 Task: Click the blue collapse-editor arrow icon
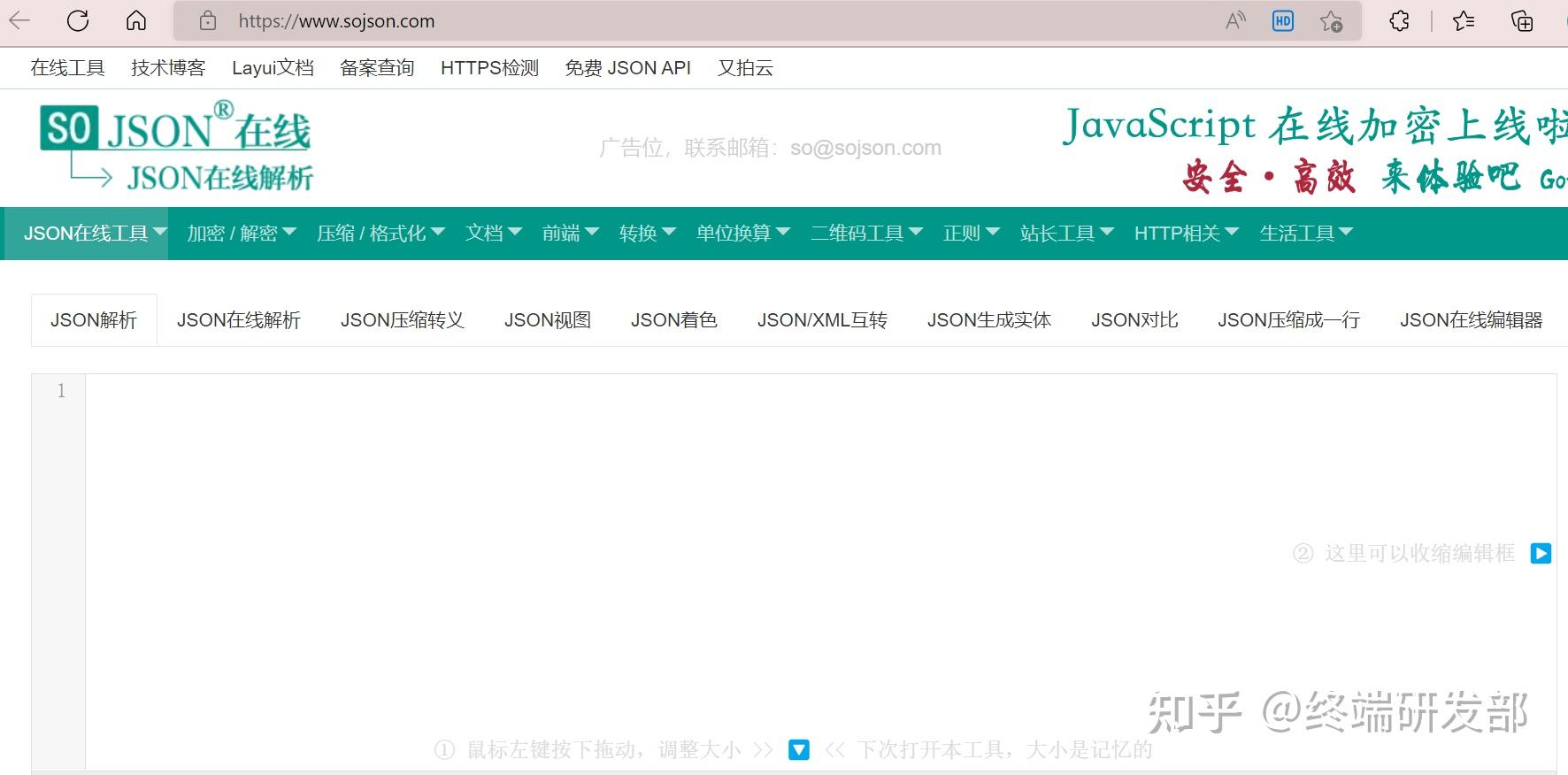(1541, 554)
